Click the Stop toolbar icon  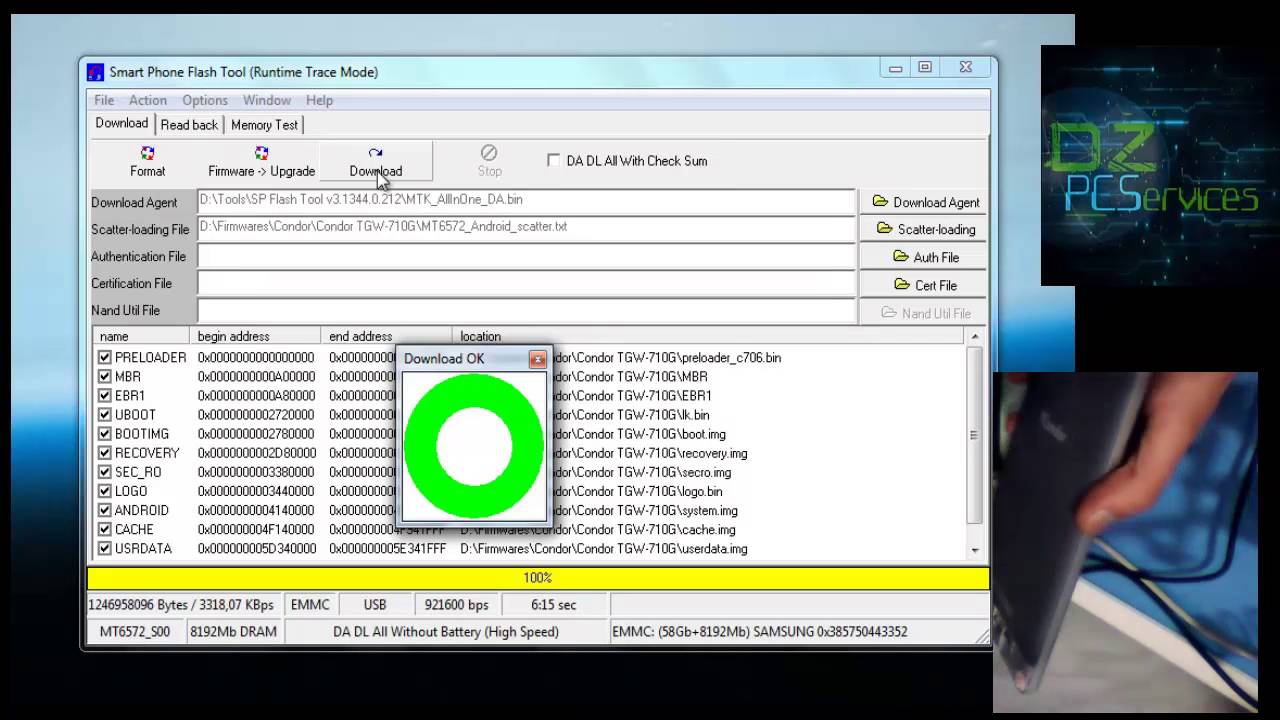coord(489,162)
